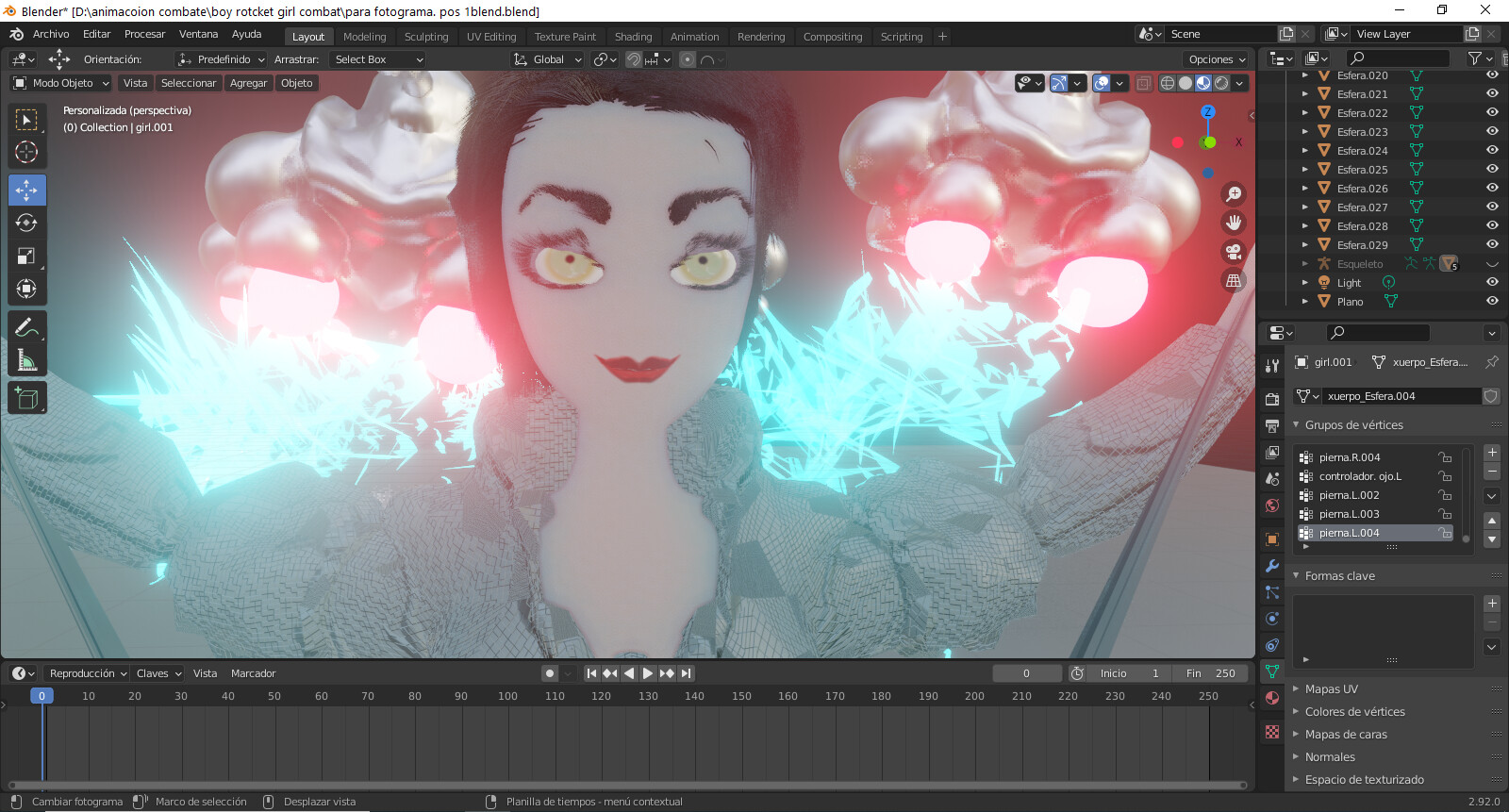Open the Archivo menu
Image resolution: width=1509 pixels, height=812 pixels.
tap(51, 34)
